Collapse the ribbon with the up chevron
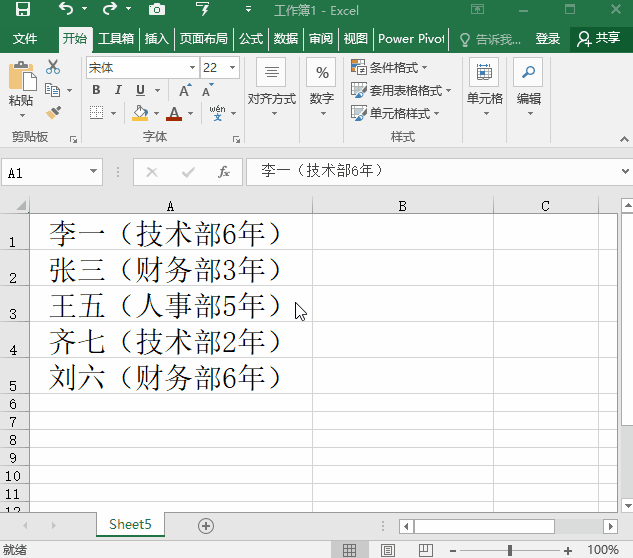 (624, 139)
